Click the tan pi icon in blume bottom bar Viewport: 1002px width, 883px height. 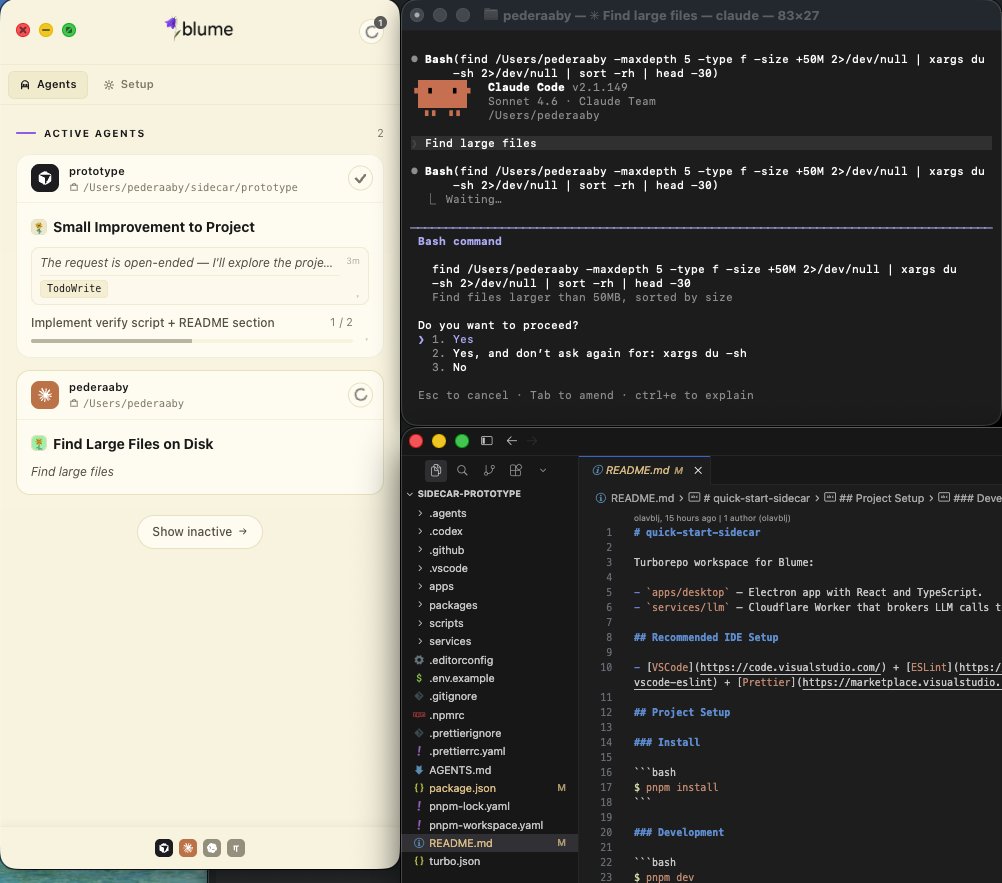236,848
